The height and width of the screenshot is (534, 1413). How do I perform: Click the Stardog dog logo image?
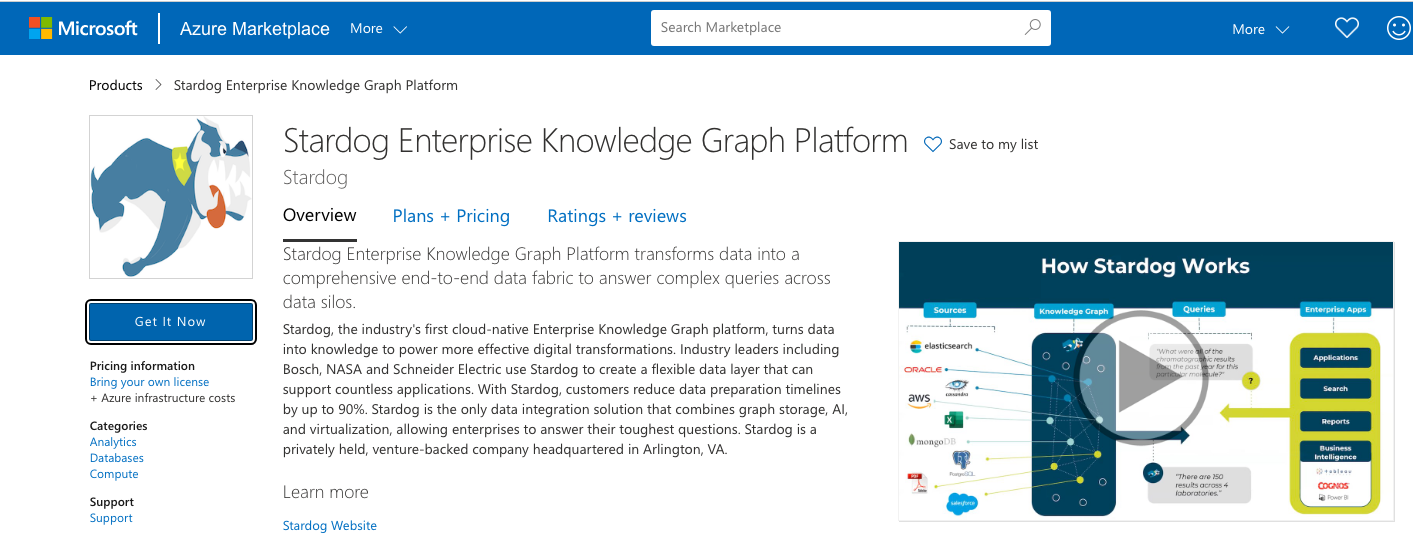[x=171, y=197]
